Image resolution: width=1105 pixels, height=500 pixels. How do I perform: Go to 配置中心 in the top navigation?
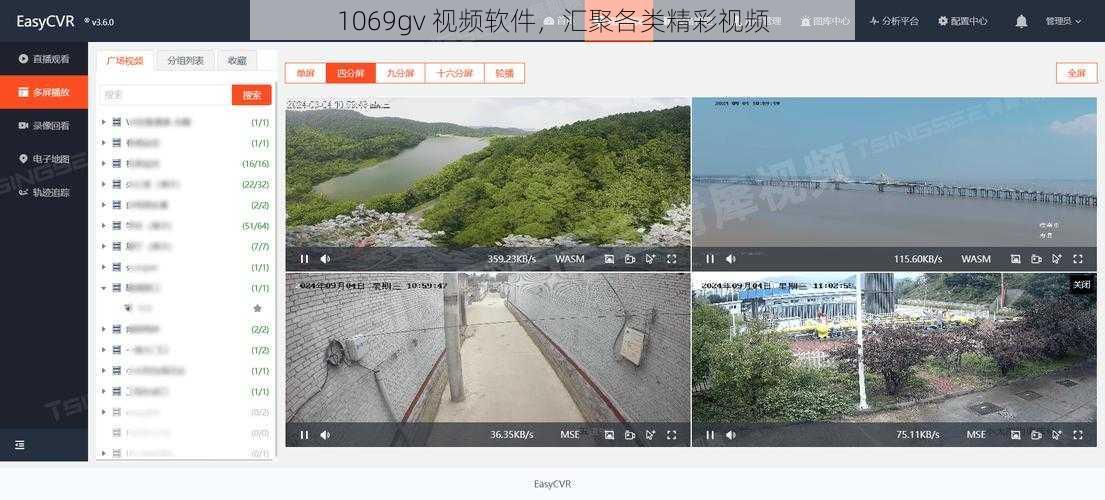(x=963, y=21)
